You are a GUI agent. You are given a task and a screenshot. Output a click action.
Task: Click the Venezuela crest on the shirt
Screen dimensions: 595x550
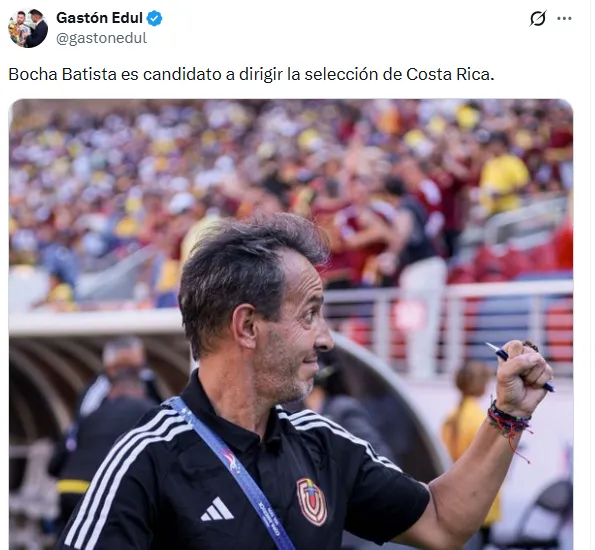pos(312,501)
